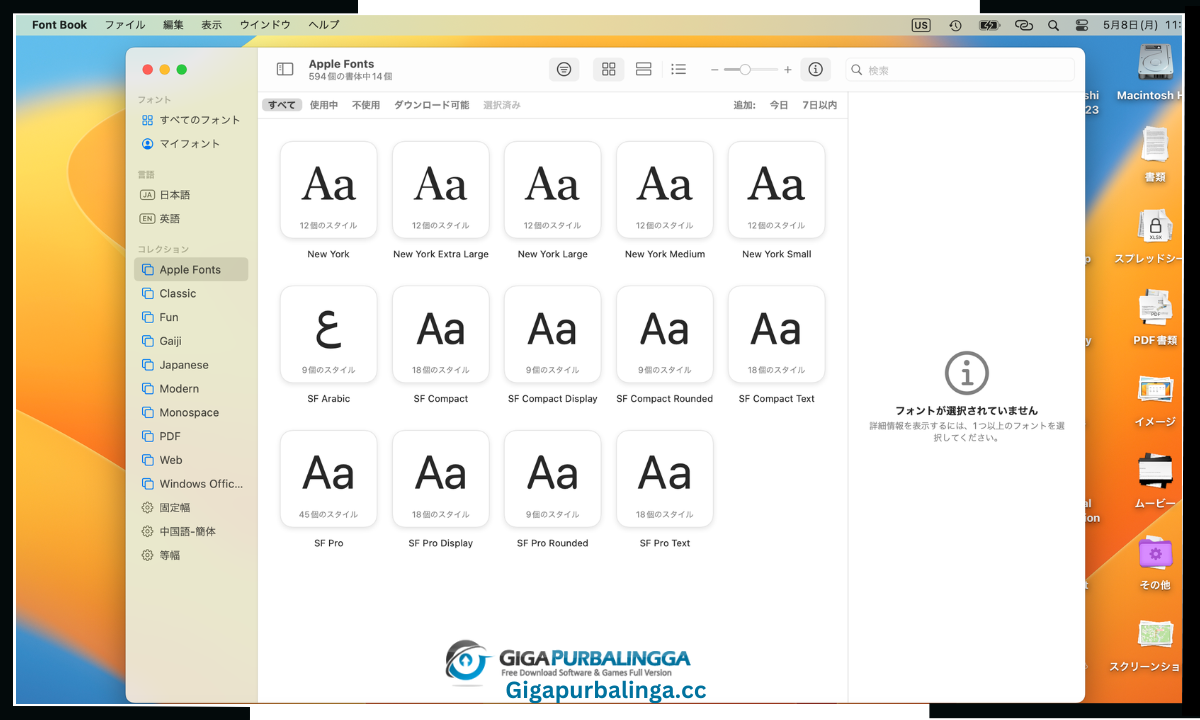Screen dimensions: 1200x720
Task: Open Spotlight search in menu bar
Action: tap(1053, 25)
